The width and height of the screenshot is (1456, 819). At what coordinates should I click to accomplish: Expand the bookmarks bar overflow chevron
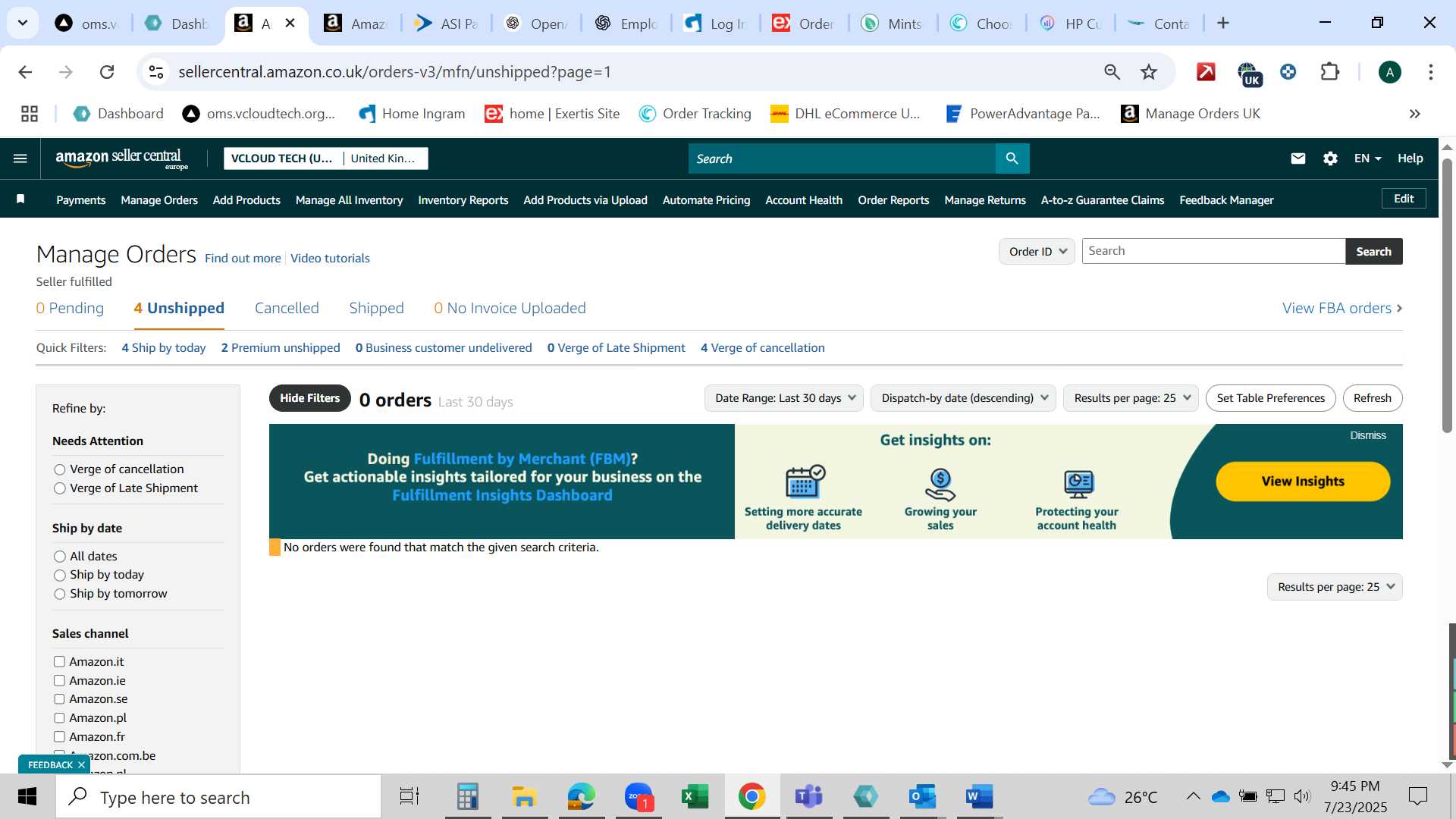pyautogui.click(x=1414, y=114)
